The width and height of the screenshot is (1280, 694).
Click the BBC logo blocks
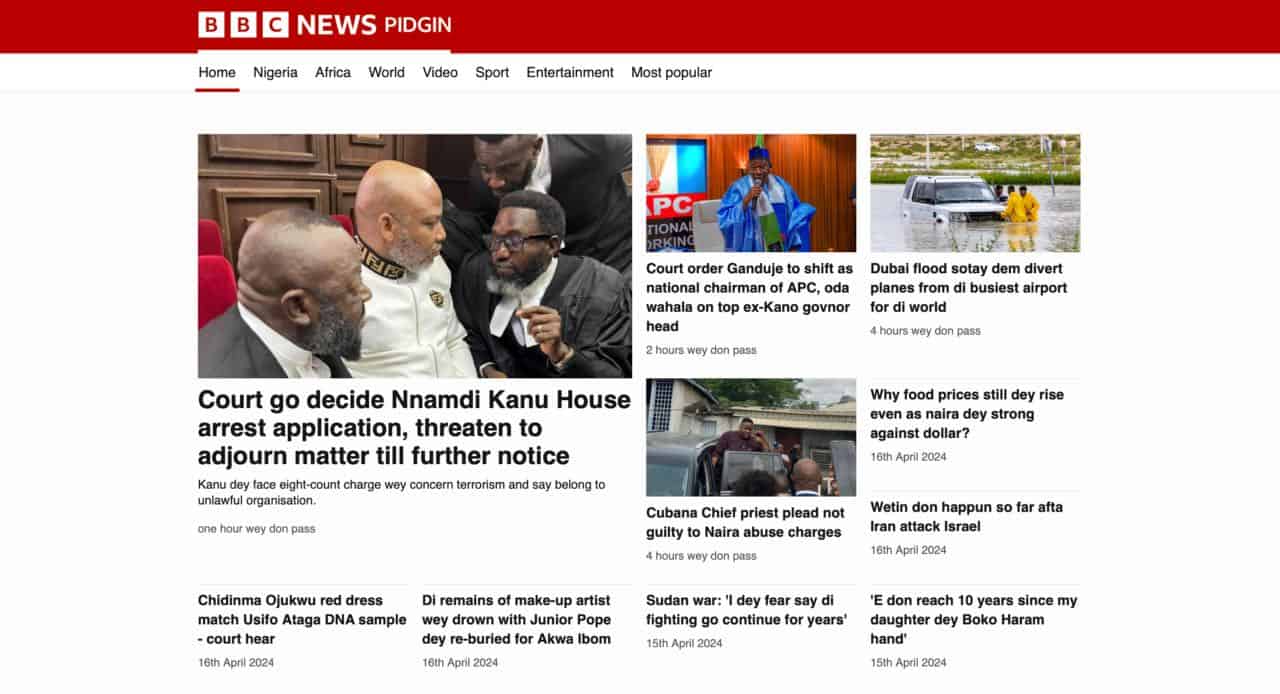243,25
